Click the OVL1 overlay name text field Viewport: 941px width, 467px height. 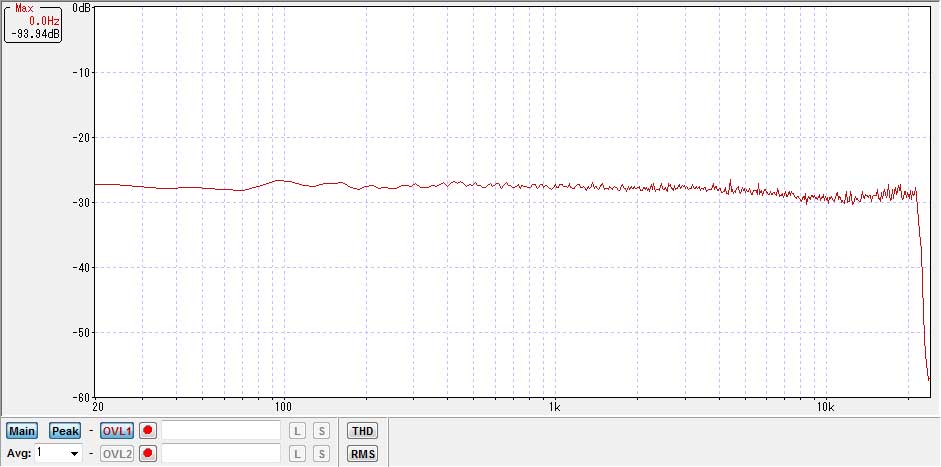coord(221,431)
